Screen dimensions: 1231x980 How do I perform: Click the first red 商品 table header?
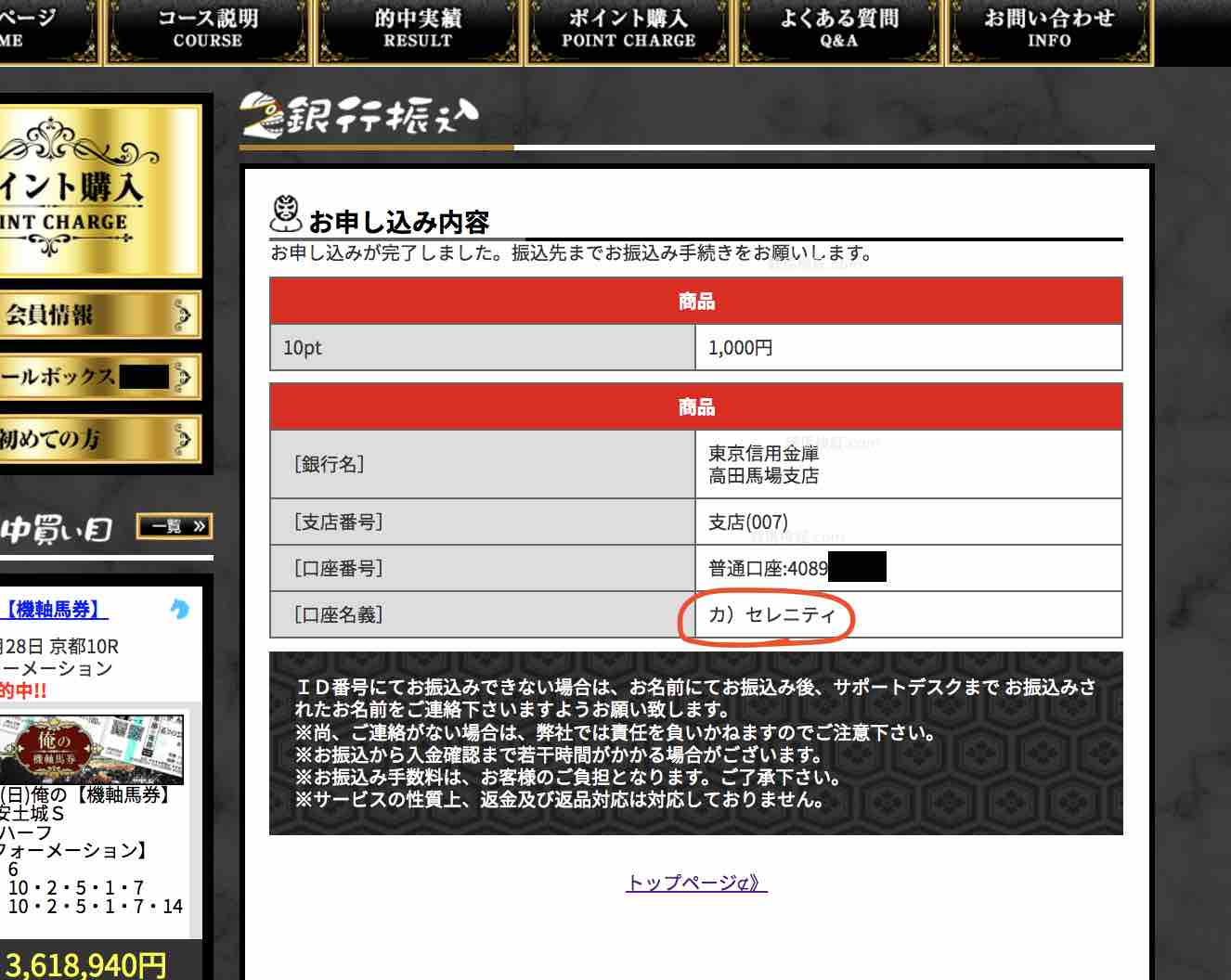coord(696,302)
